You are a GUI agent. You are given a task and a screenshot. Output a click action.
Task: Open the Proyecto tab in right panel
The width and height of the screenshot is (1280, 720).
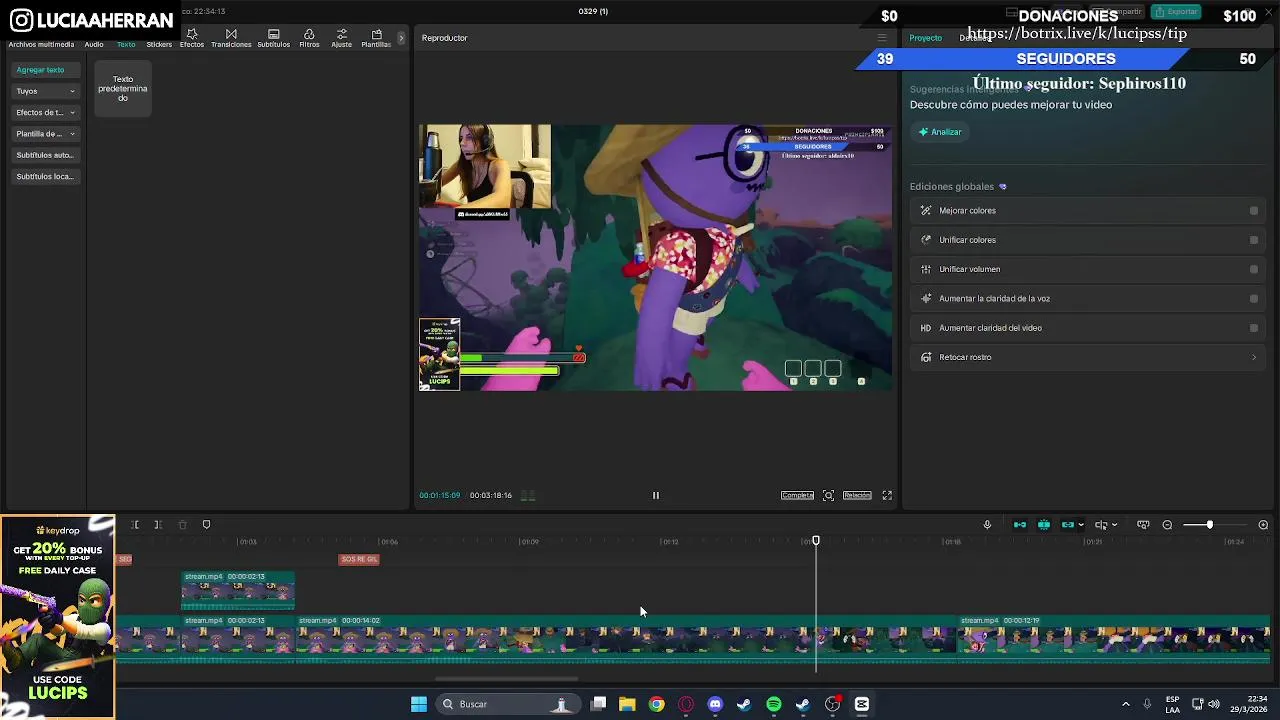tap(925, 38)
